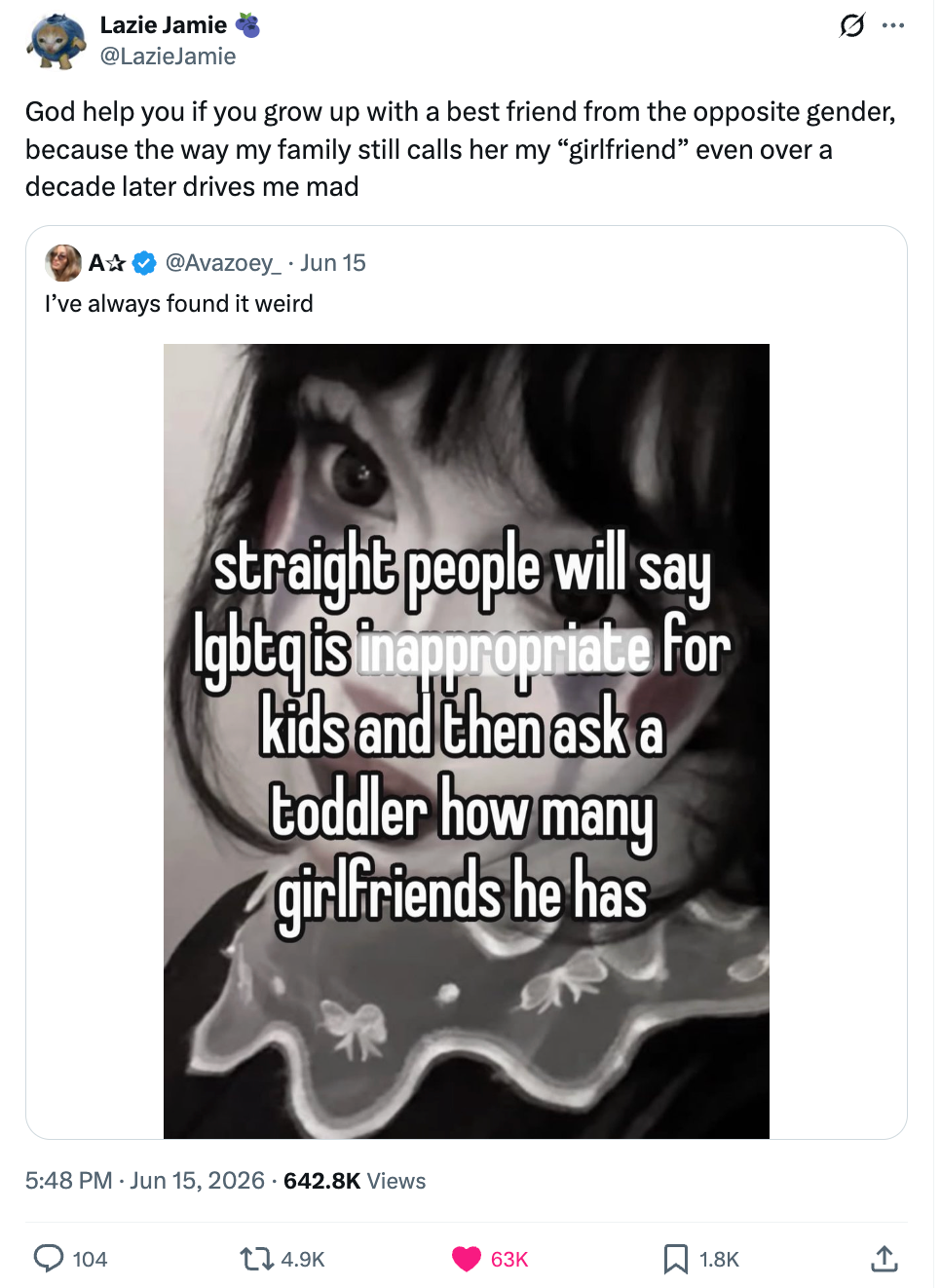
Task: Click the Grok slashed-circle icon
Action: coord(851,25)
